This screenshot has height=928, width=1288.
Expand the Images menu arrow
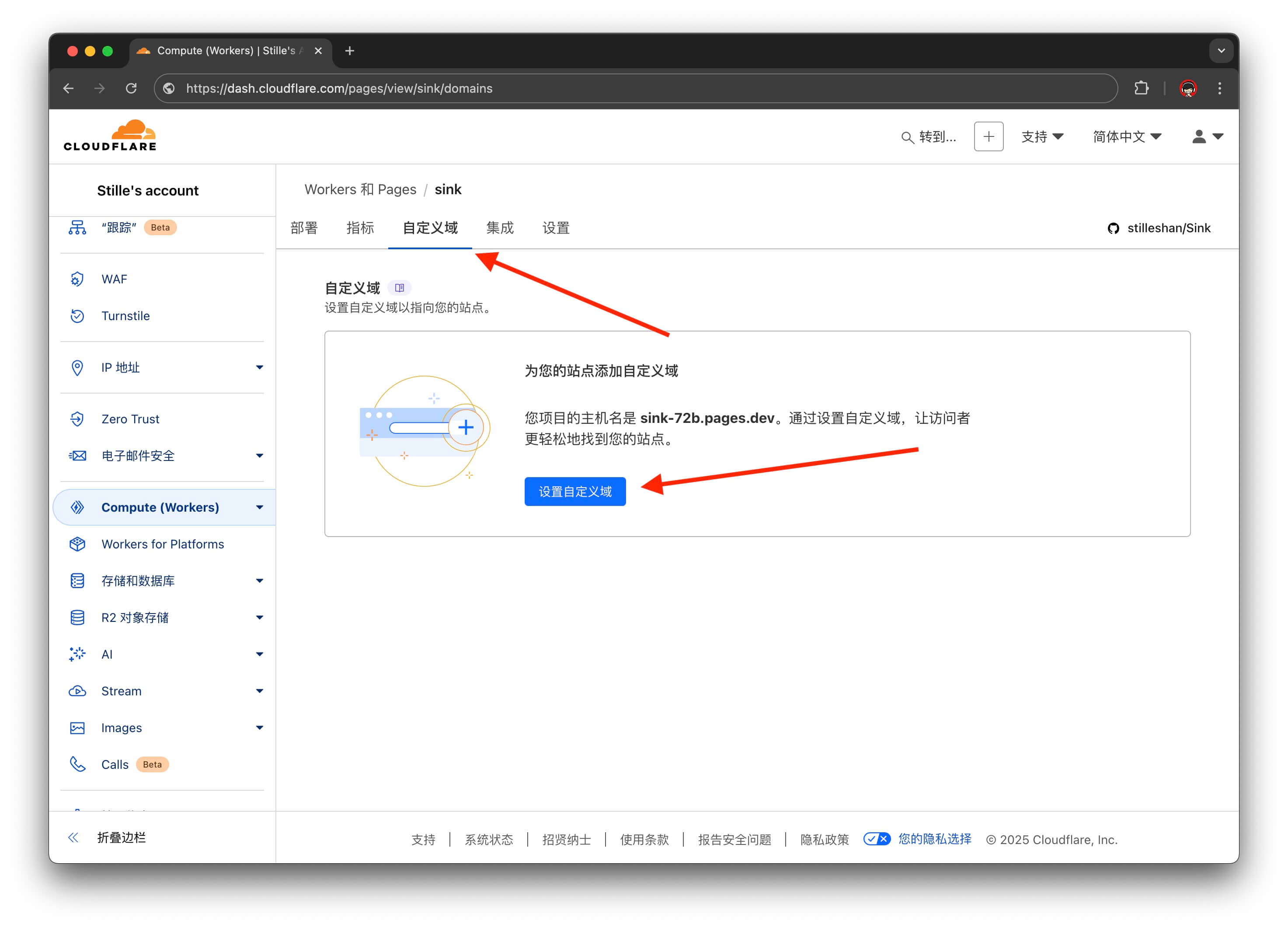pos(260,728)
